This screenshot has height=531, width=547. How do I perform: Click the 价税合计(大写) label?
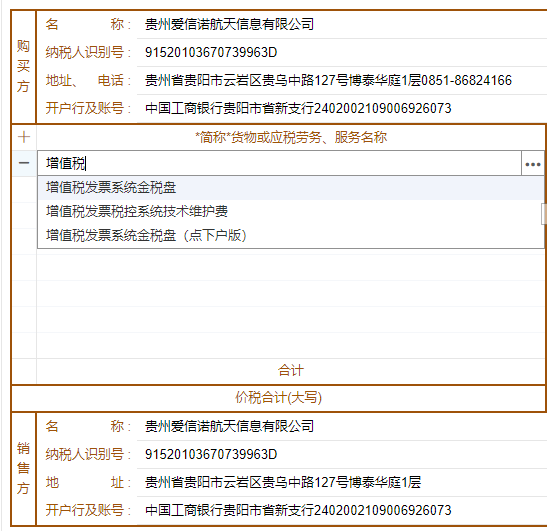[278, 397]
